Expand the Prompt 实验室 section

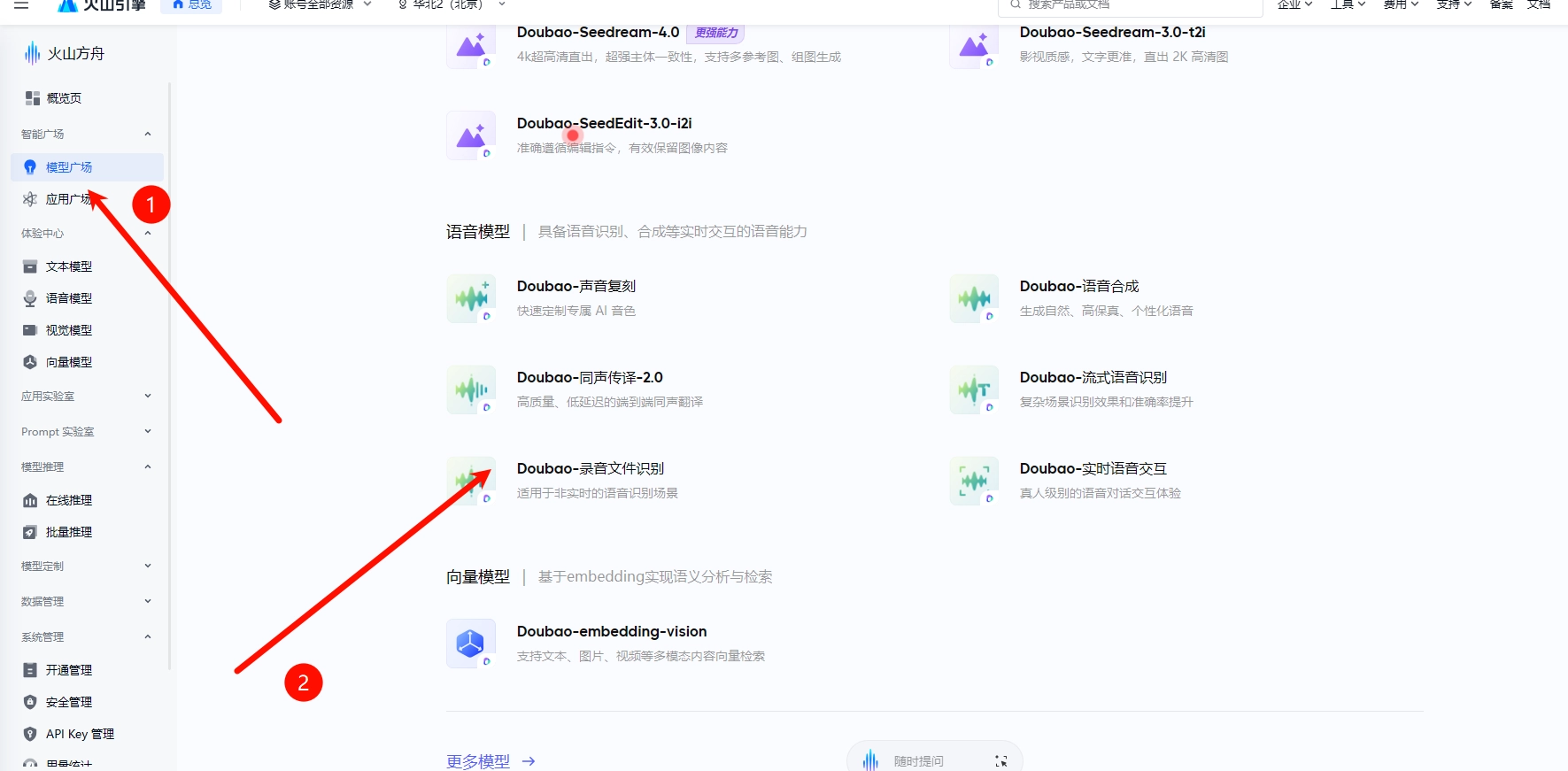click(148, 432)
